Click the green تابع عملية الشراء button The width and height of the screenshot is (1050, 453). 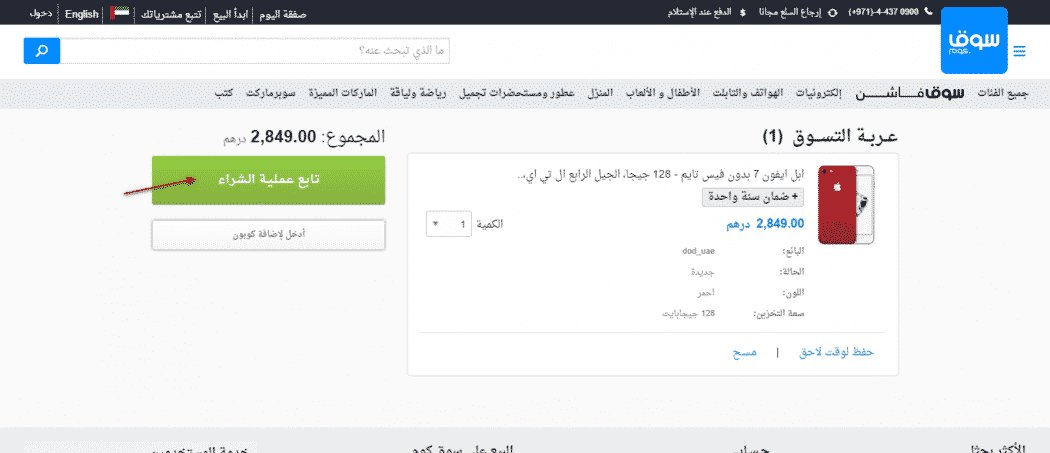(269, 180)
